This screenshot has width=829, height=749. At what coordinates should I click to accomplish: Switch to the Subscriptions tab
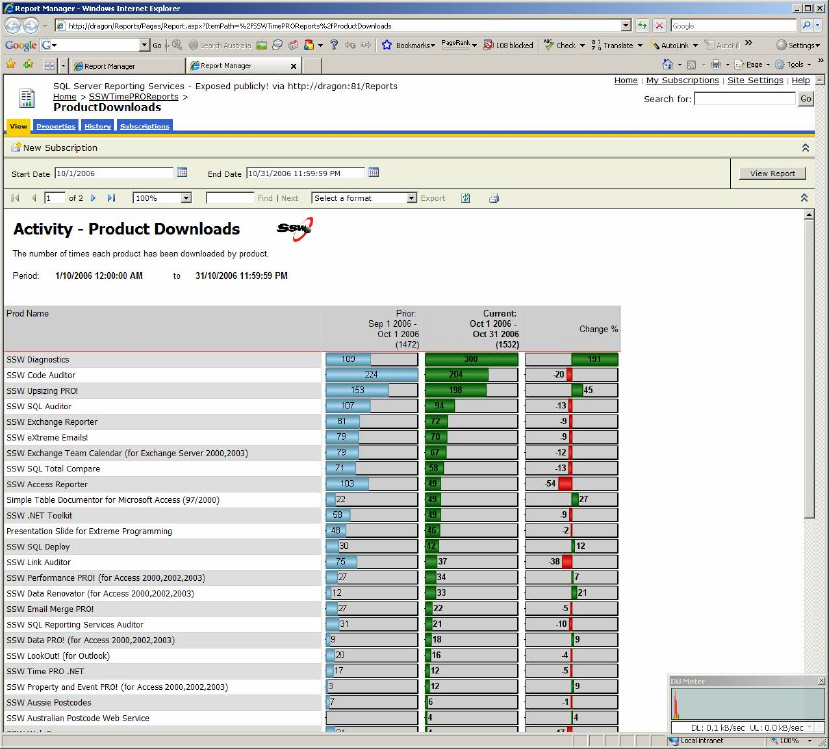tap(144, 126)
